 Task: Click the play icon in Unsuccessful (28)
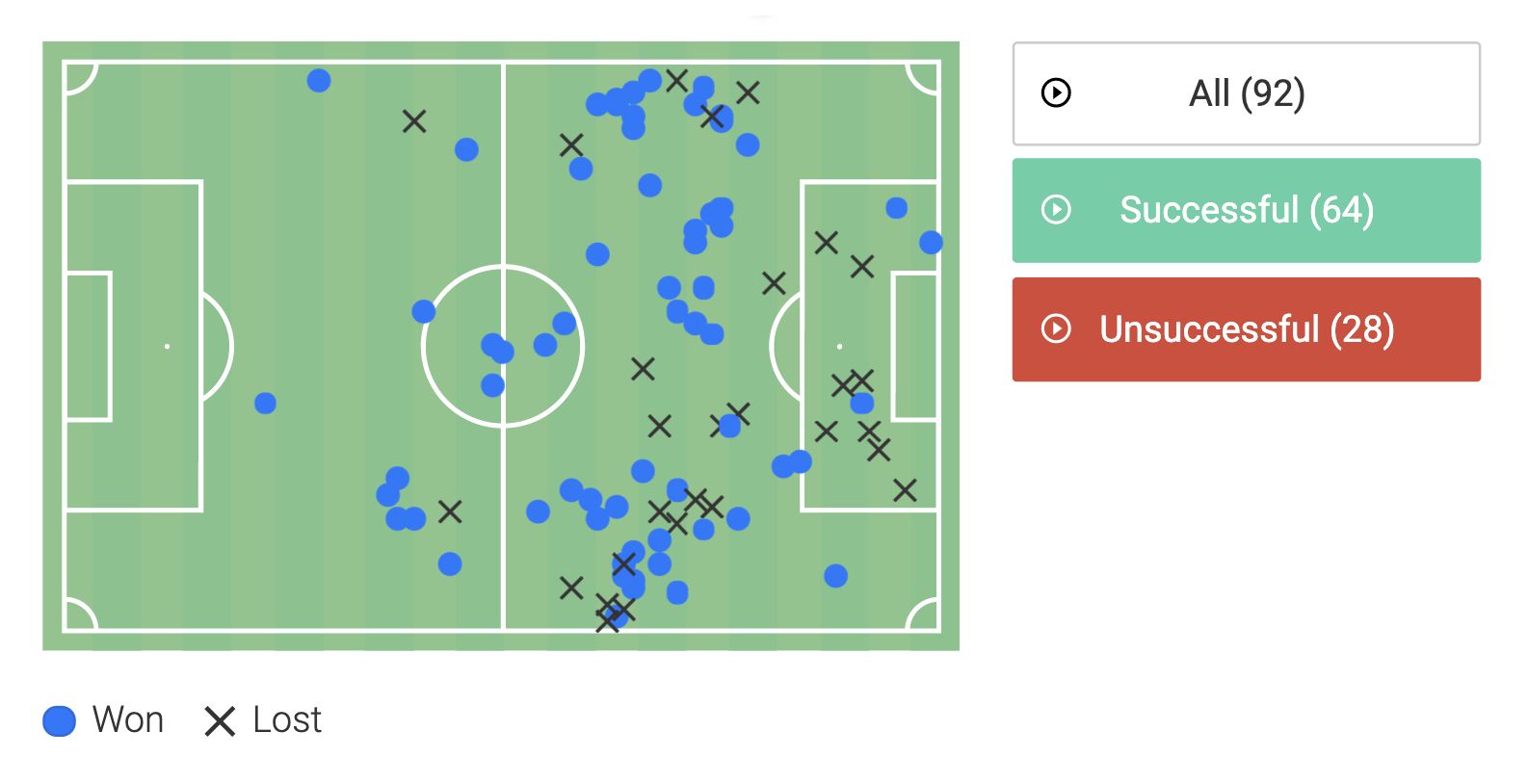(x=1056, y=329)
